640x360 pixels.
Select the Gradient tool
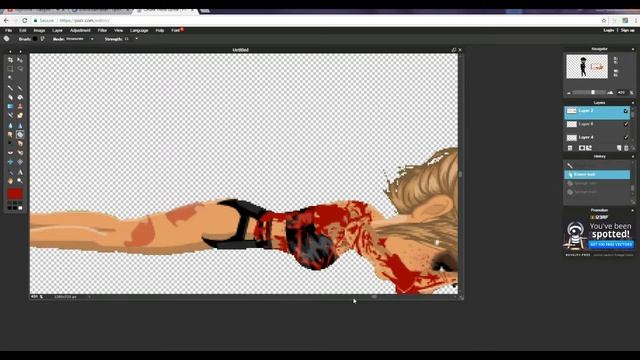coord(10,106)
